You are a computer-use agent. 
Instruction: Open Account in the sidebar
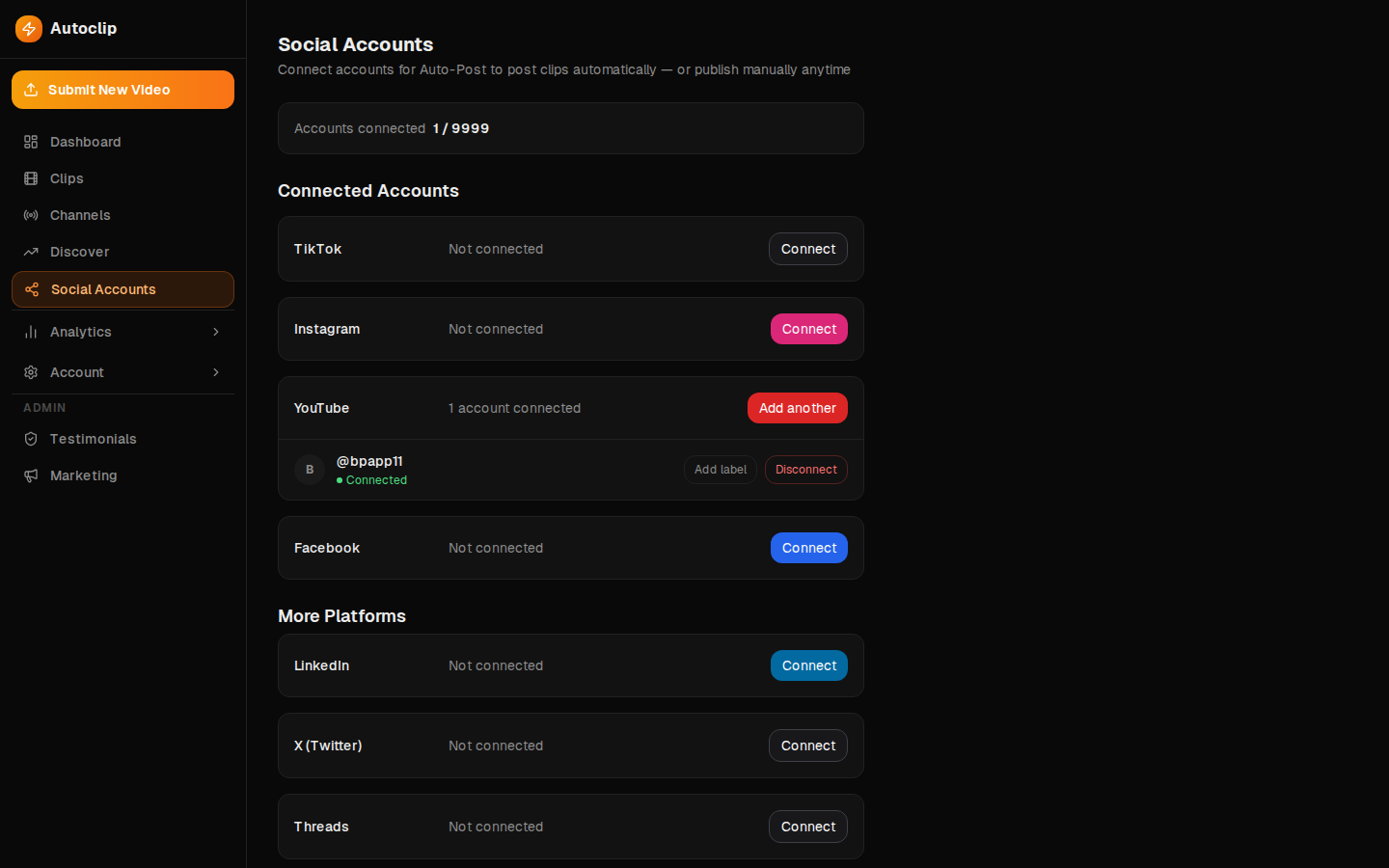coord(123,372)
